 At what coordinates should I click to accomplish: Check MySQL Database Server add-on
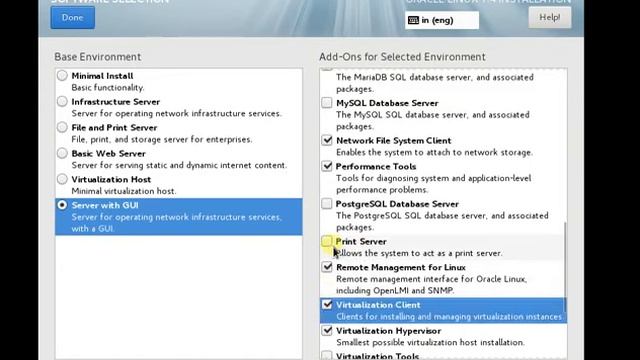327,102
